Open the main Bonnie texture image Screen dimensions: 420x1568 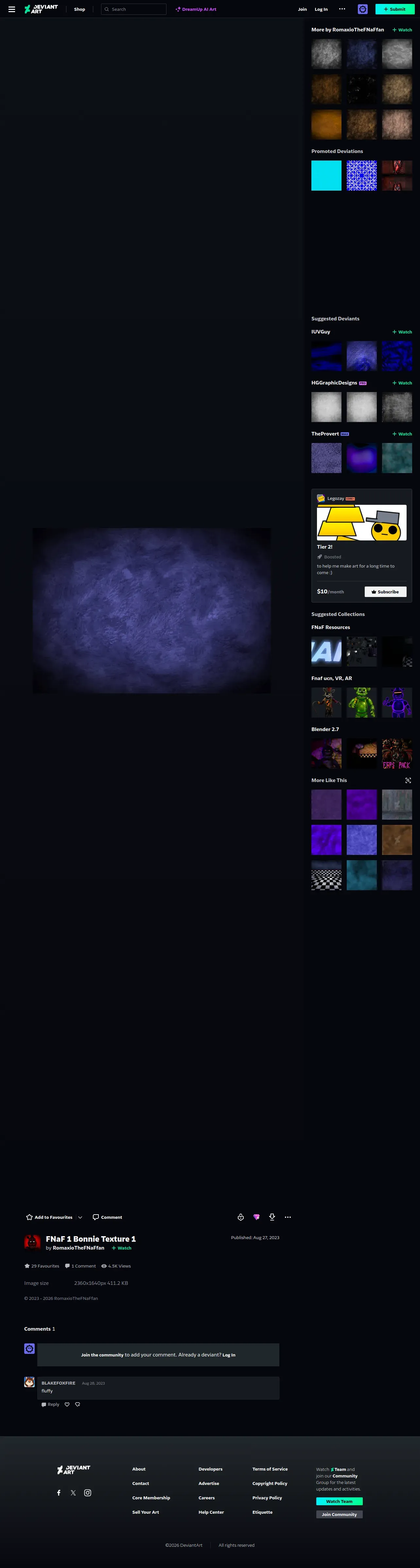pyautogui.click(x=151, y=610)
